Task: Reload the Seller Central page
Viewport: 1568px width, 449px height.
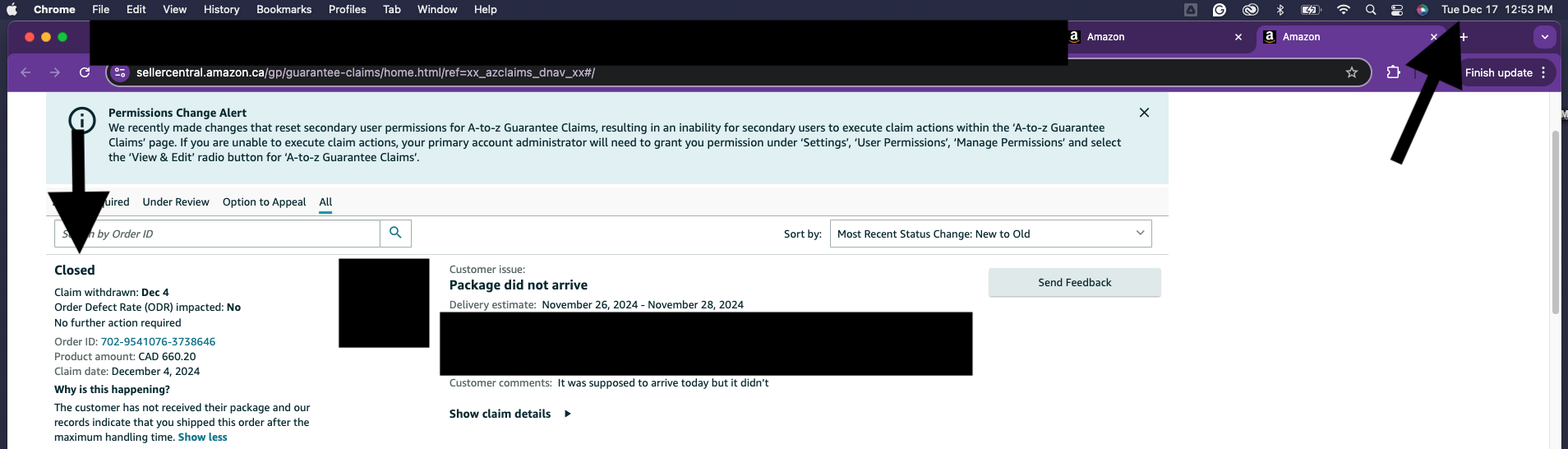Action: pos(85,72)
